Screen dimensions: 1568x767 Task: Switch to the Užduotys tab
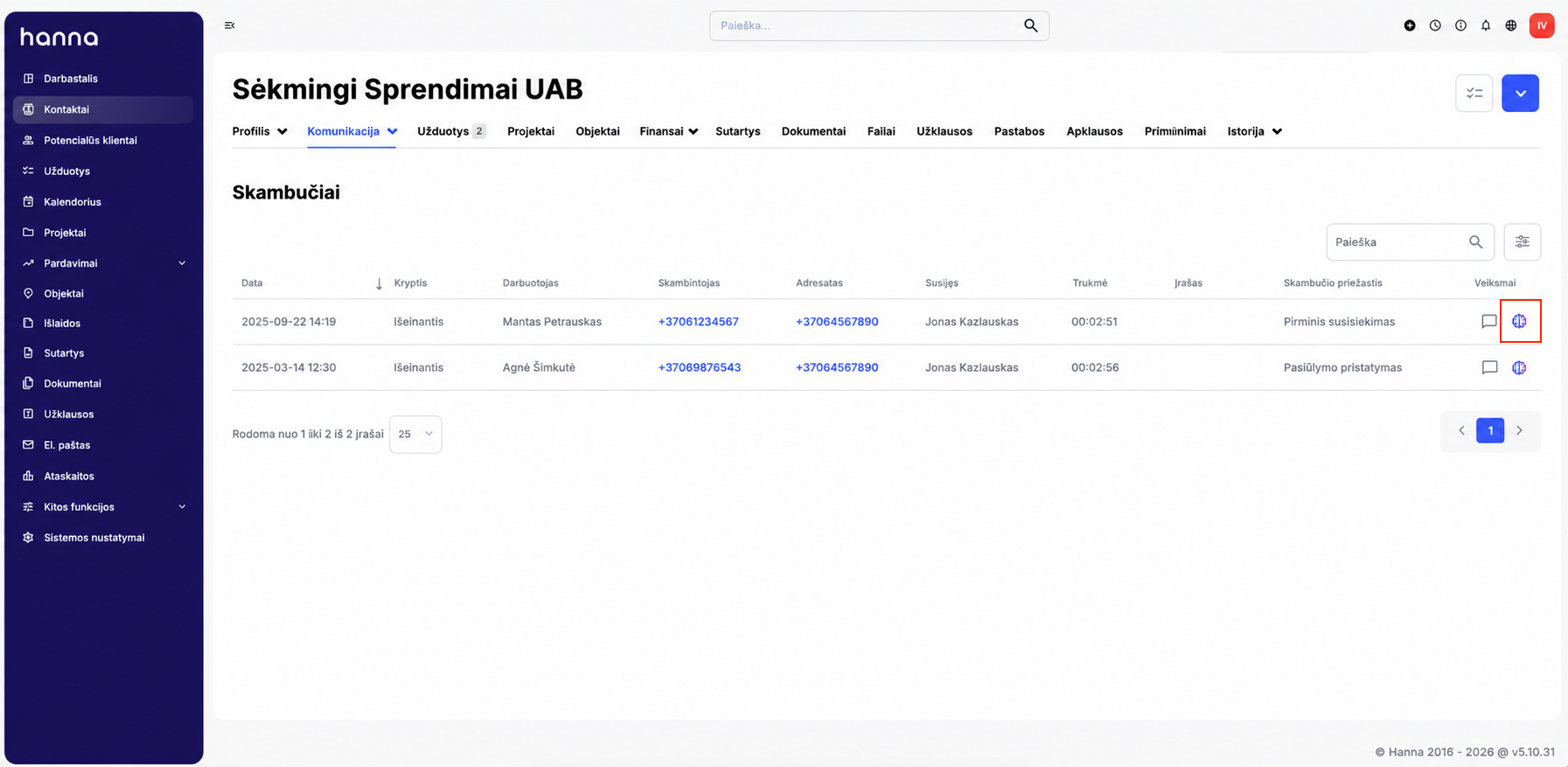coord(451,131)
